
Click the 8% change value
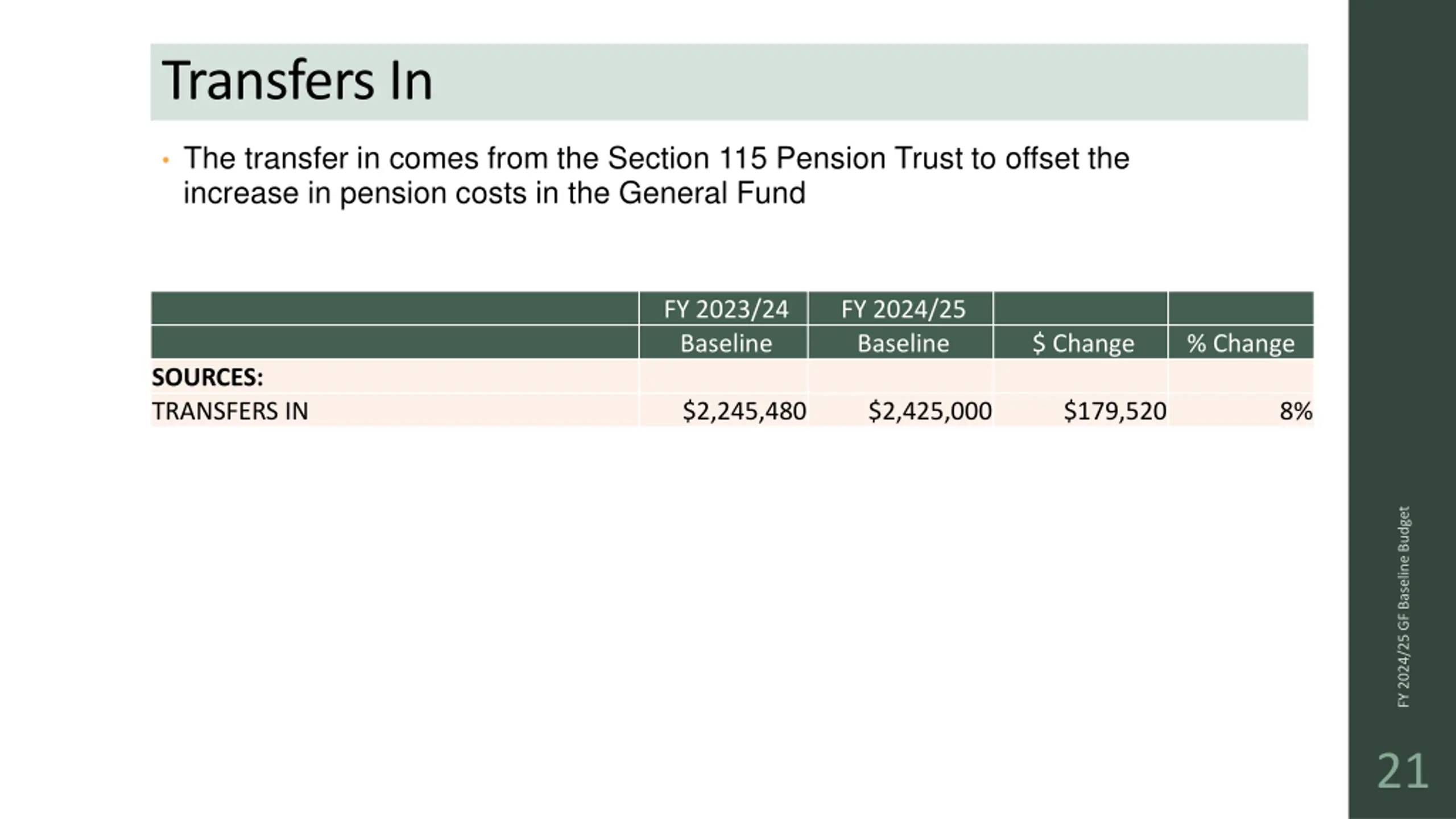[x=1296, y=411]
